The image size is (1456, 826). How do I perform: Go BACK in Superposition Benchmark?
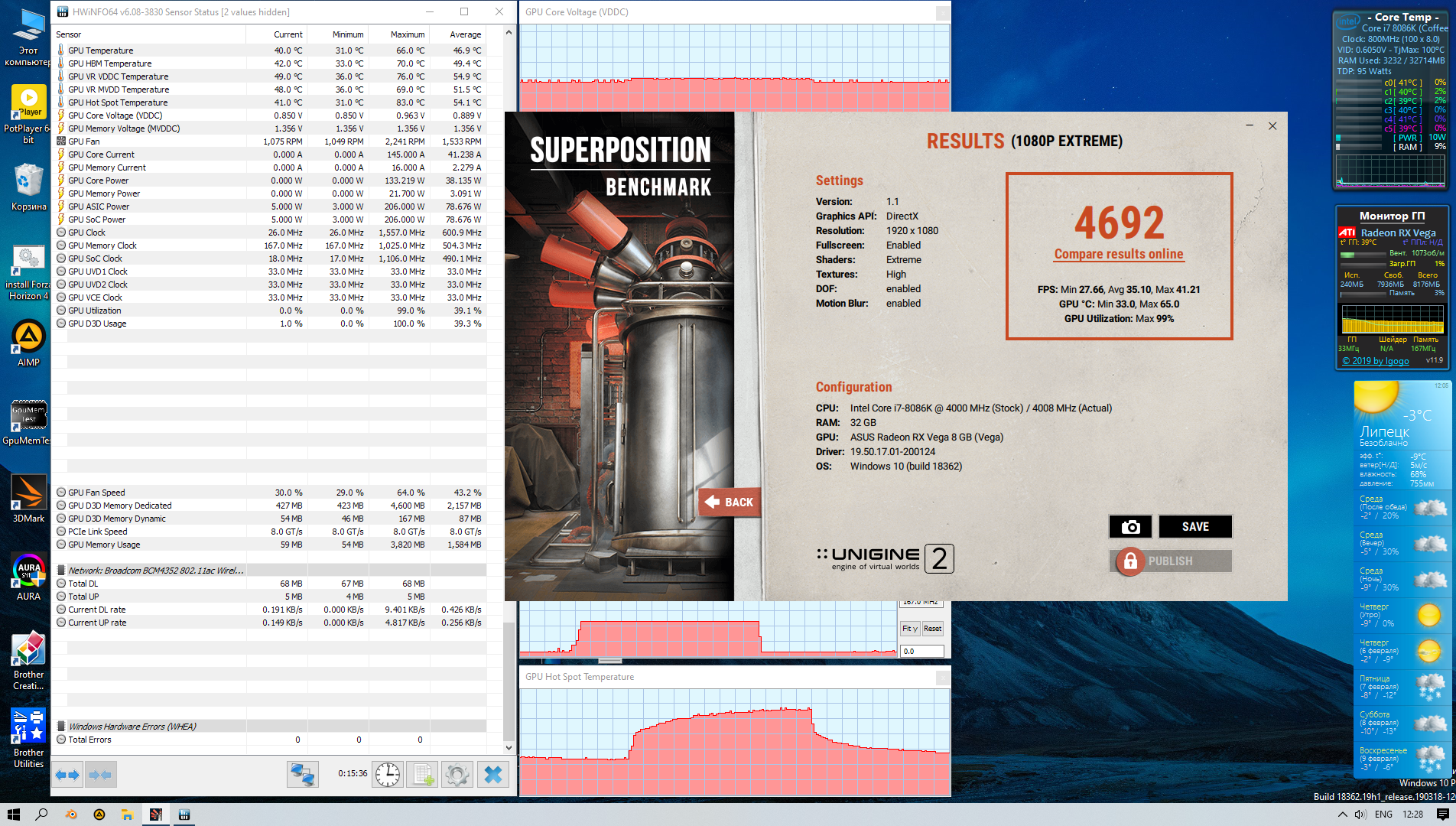click(x=729, y=502)
